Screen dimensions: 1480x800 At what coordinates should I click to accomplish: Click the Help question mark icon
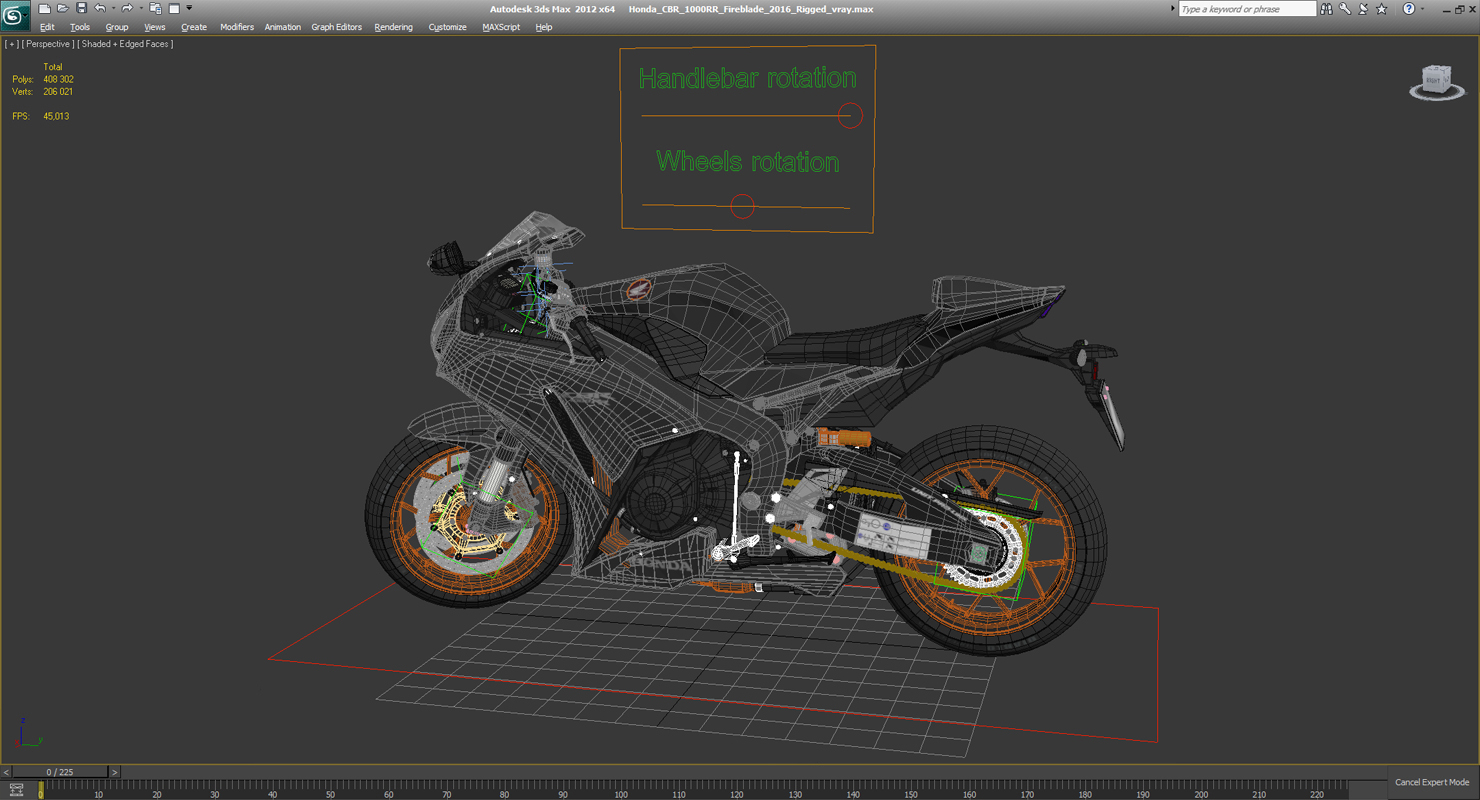coord(1409,9)
